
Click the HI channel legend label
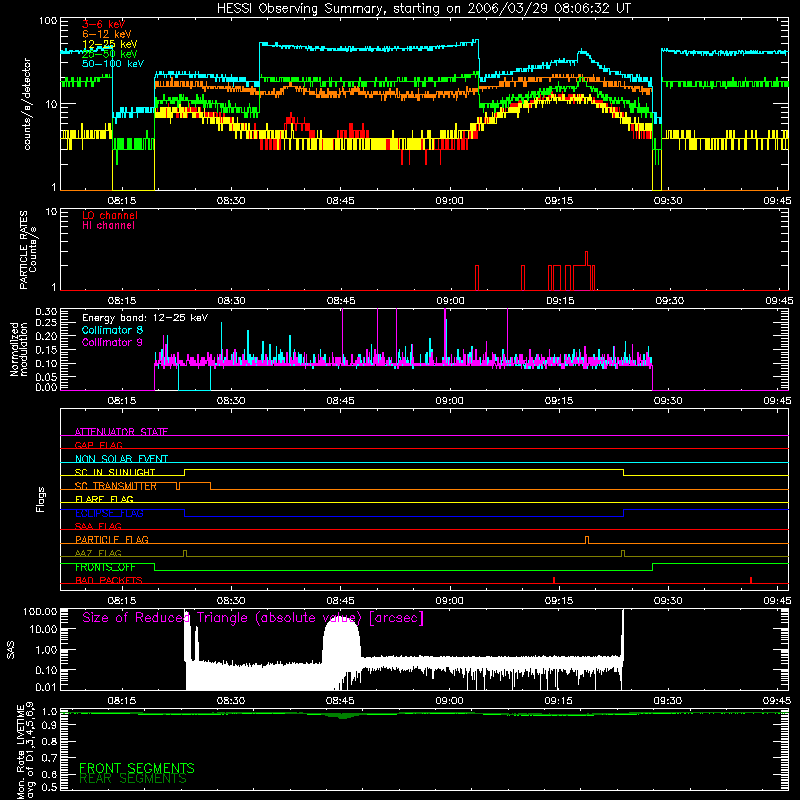coord(108,226)
